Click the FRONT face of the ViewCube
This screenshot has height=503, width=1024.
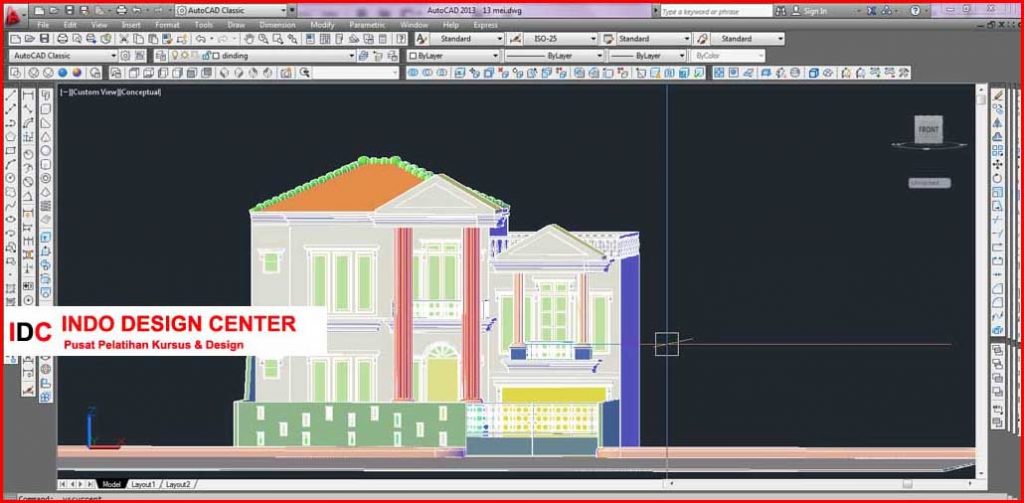point(929,129)
